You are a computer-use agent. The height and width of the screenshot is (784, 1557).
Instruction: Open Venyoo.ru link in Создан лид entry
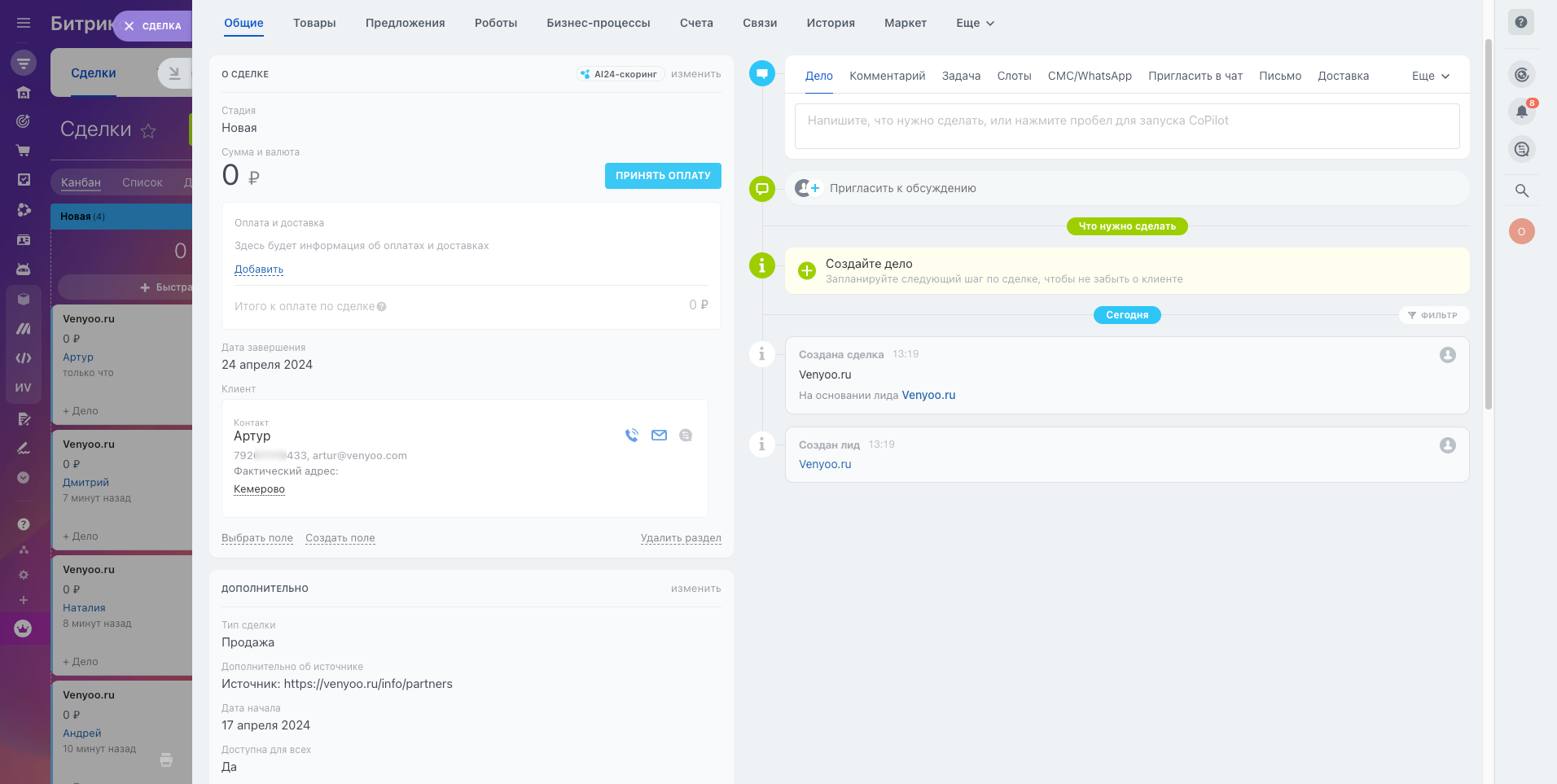point(825,464)
